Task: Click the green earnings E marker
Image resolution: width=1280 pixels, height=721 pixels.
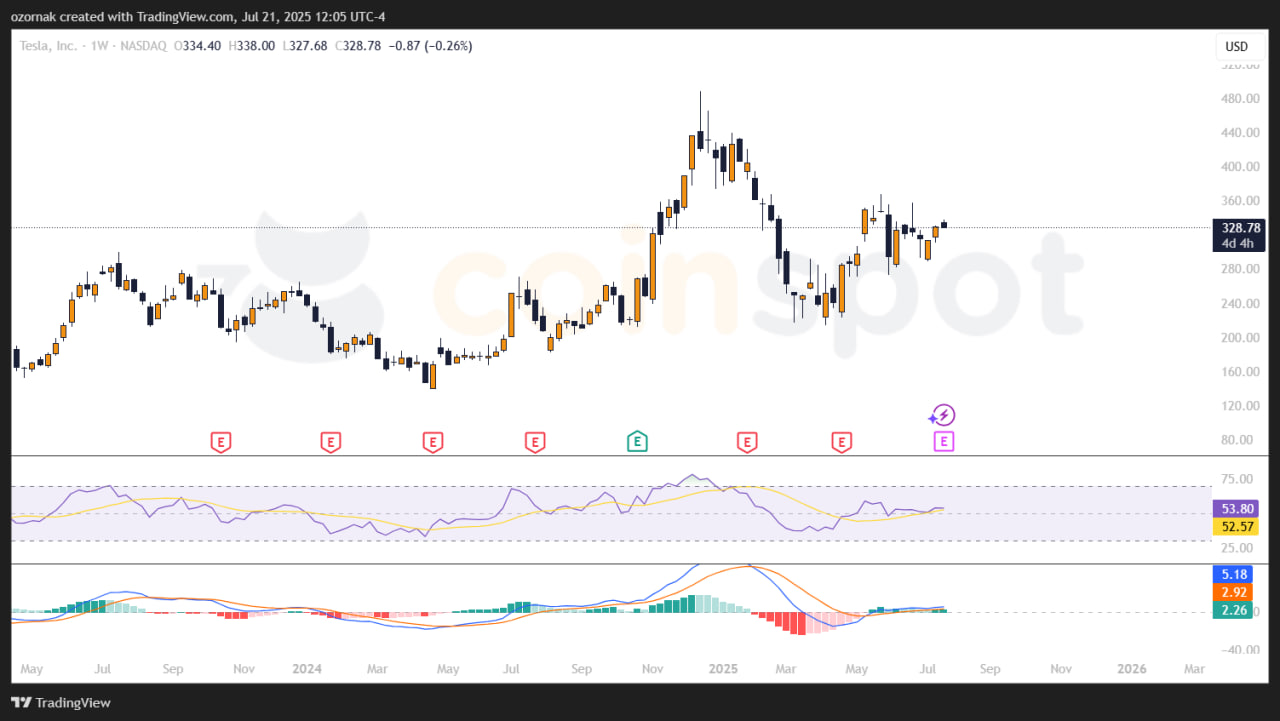Action: coord(636,441)
